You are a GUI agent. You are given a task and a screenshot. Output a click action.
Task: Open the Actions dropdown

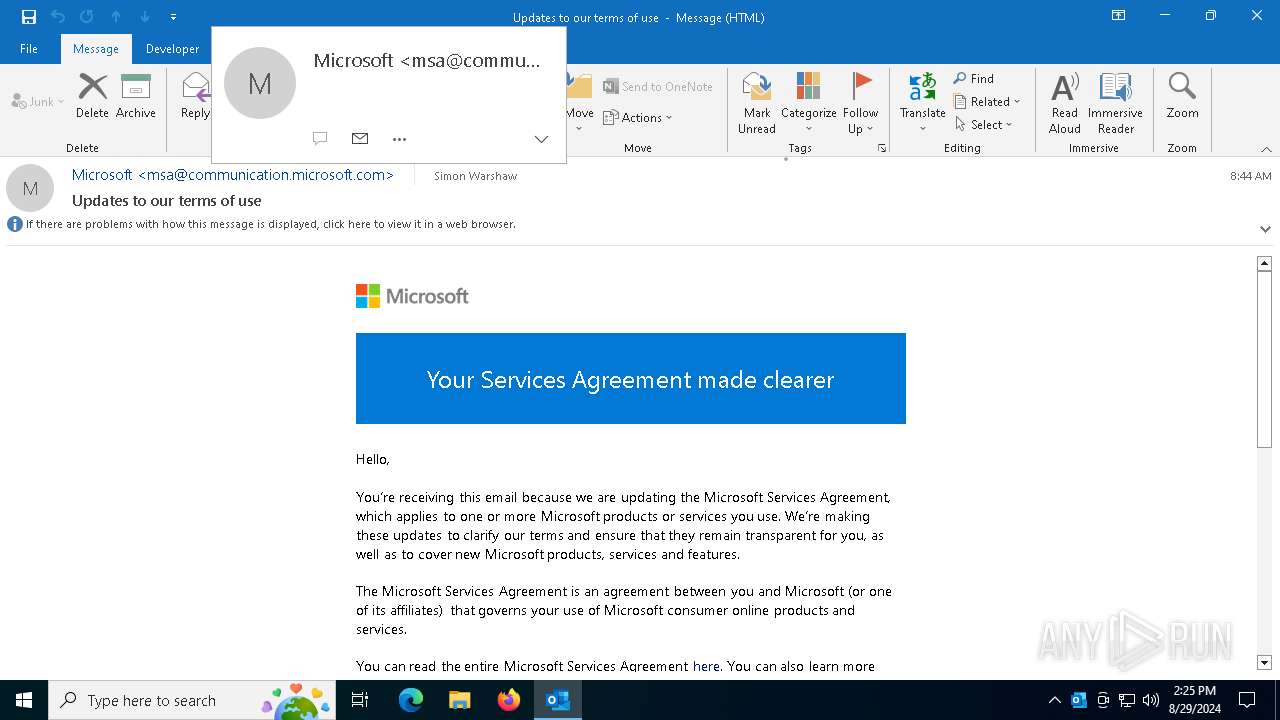(x=638, y=117)
